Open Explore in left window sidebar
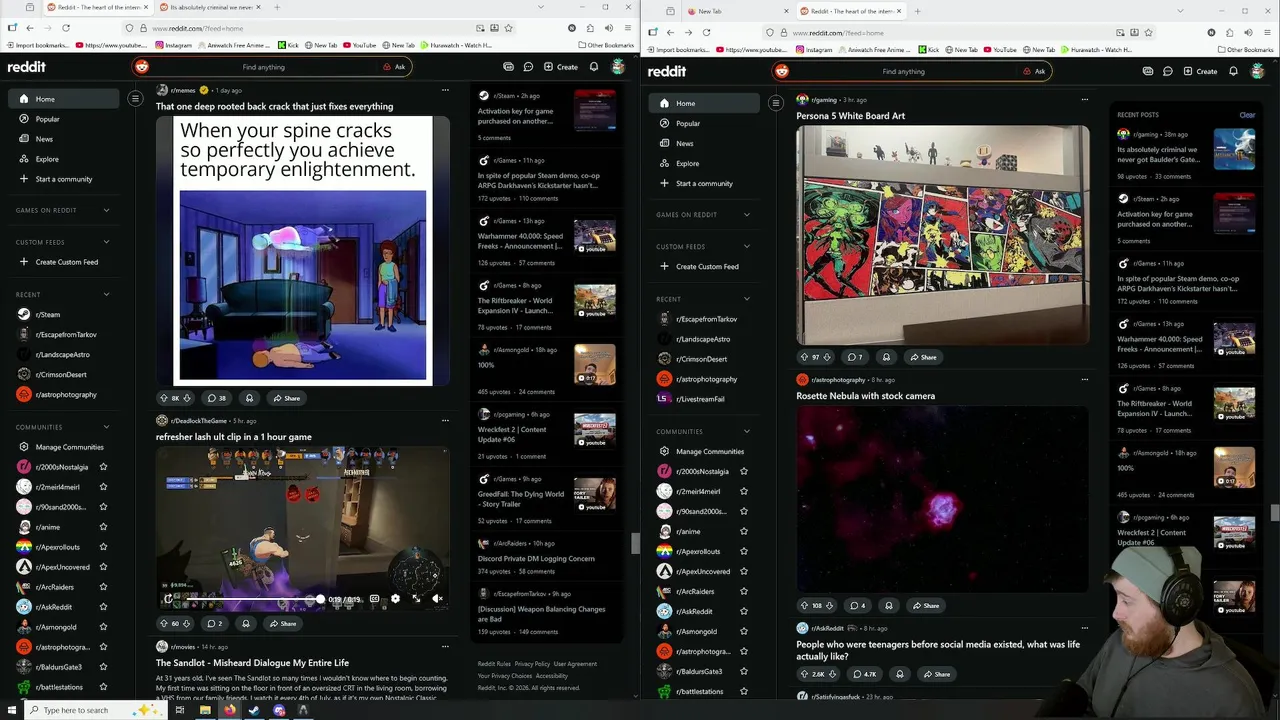The width and height of the screenshot is (1280, 720). (x=64, y=159)
